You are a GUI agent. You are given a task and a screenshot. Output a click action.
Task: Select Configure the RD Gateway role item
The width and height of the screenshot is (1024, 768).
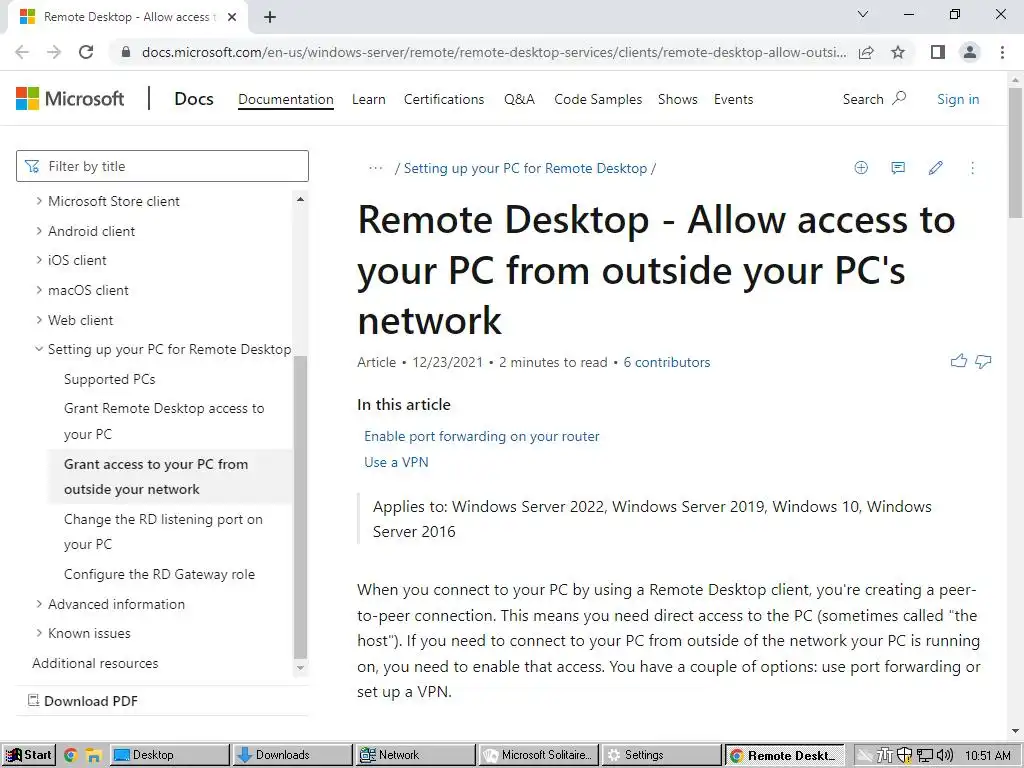(159, 574)
